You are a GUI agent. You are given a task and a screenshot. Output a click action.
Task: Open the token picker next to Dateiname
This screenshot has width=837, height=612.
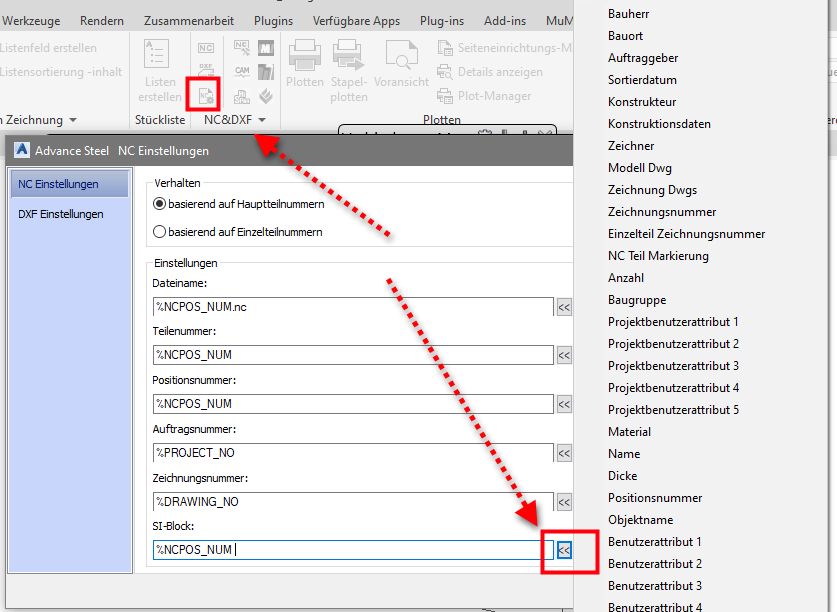pyautogui.click(x=563, y=306)
